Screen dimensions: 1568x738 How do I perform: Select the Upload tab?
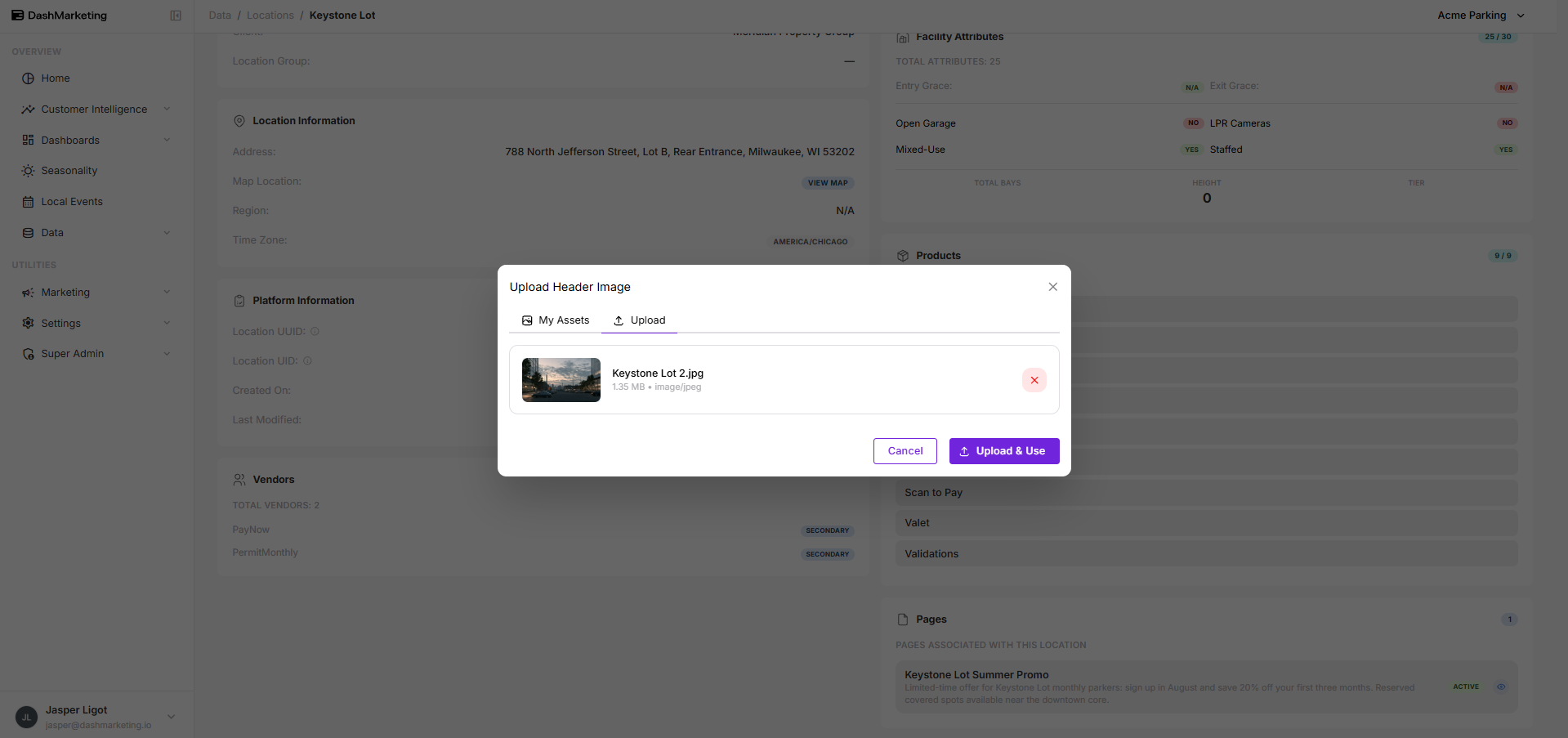click(x=639, y=320)
